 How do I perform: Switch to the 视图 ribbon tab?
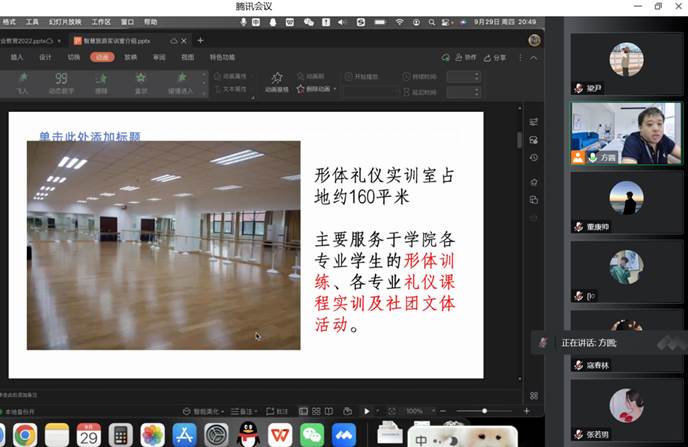click(x=187, y=57)
